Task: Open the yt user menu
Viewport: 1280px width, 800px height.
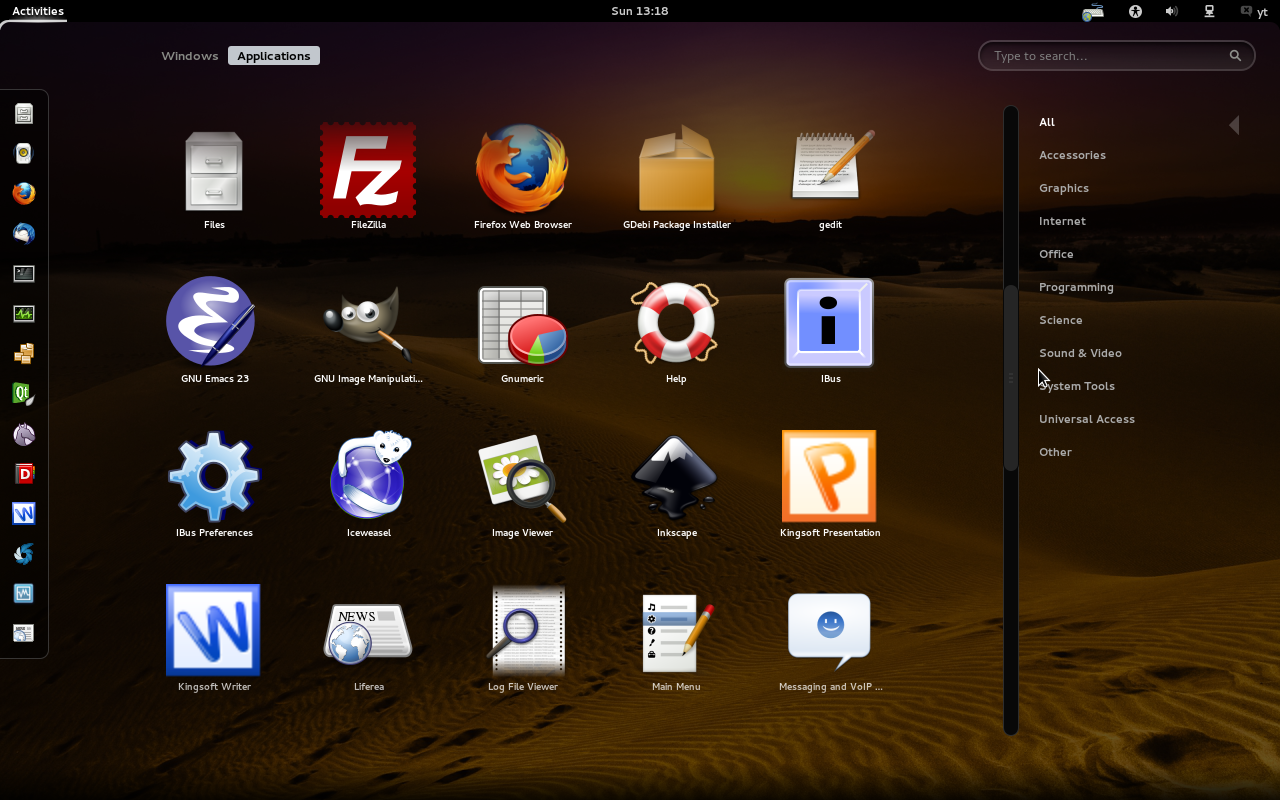Action: coord(1255,12)
